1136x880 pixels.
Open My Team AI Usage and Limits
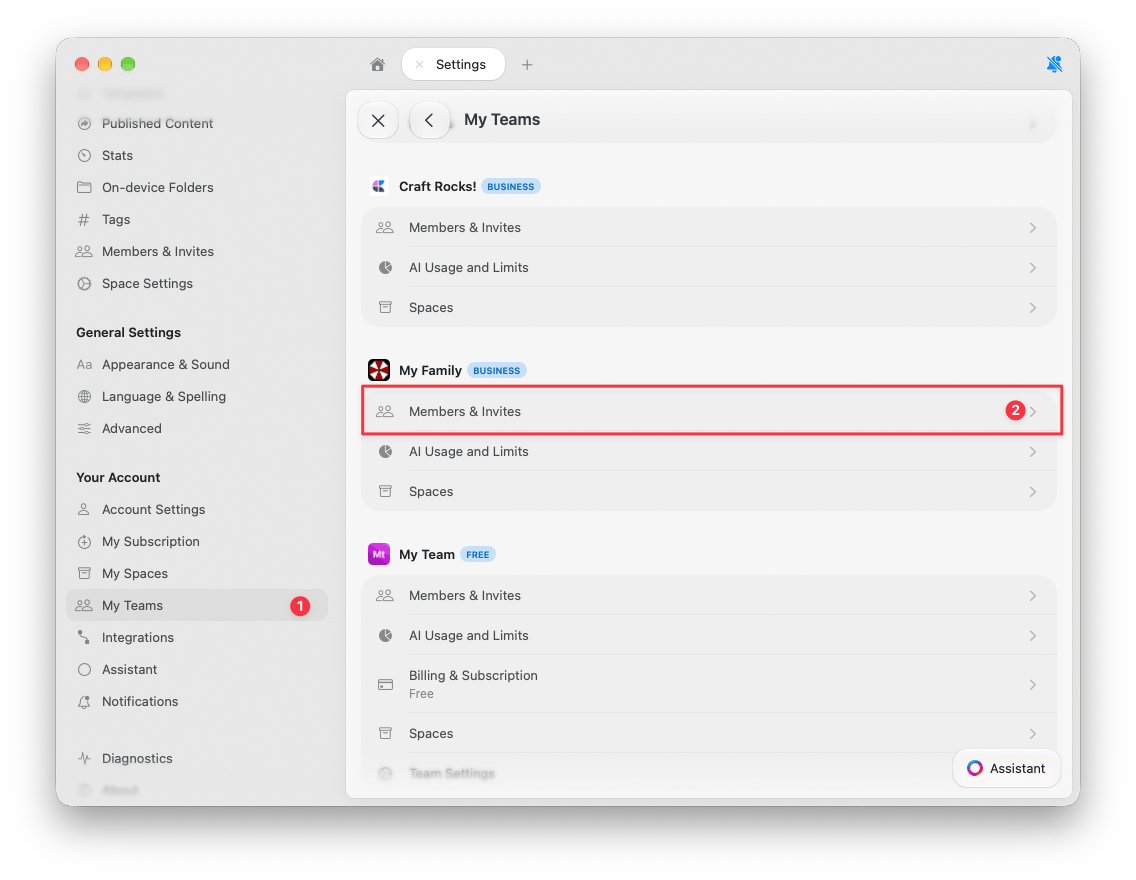709,635
